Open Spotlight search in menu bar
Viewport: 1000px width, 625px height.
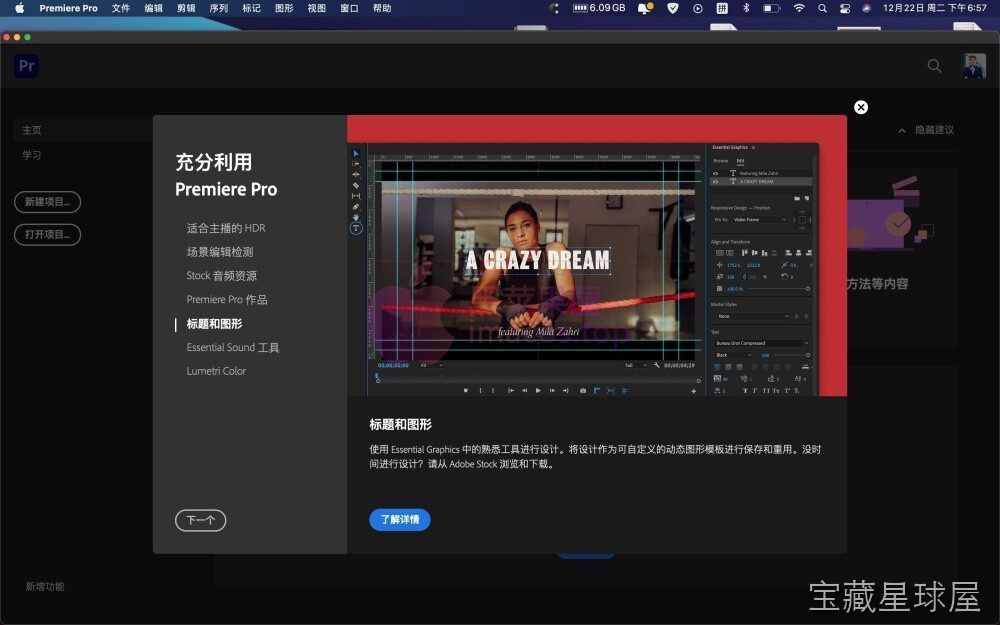click(823, 8)
